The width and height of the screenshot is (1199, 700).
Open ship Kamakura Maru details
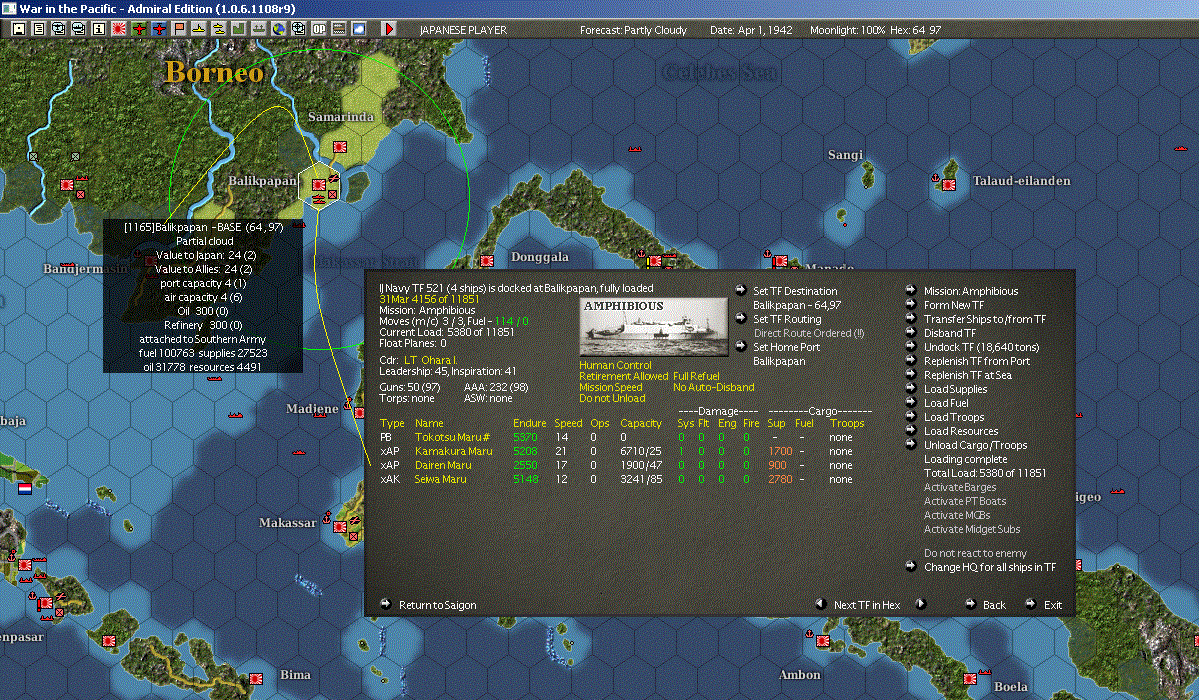(453, 451)
